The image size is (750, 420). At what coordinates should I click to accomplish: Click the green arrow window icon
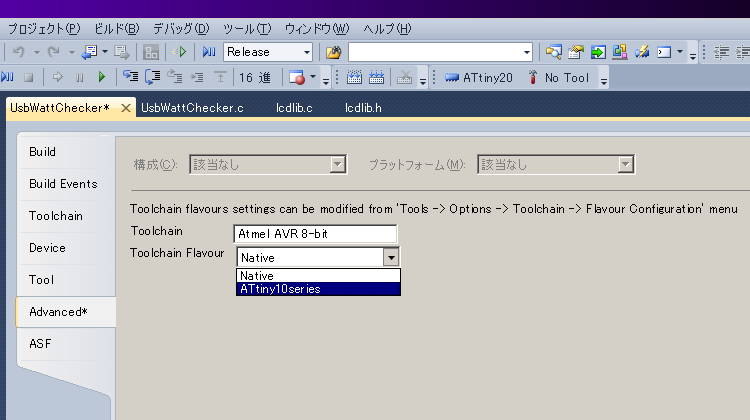598,52
